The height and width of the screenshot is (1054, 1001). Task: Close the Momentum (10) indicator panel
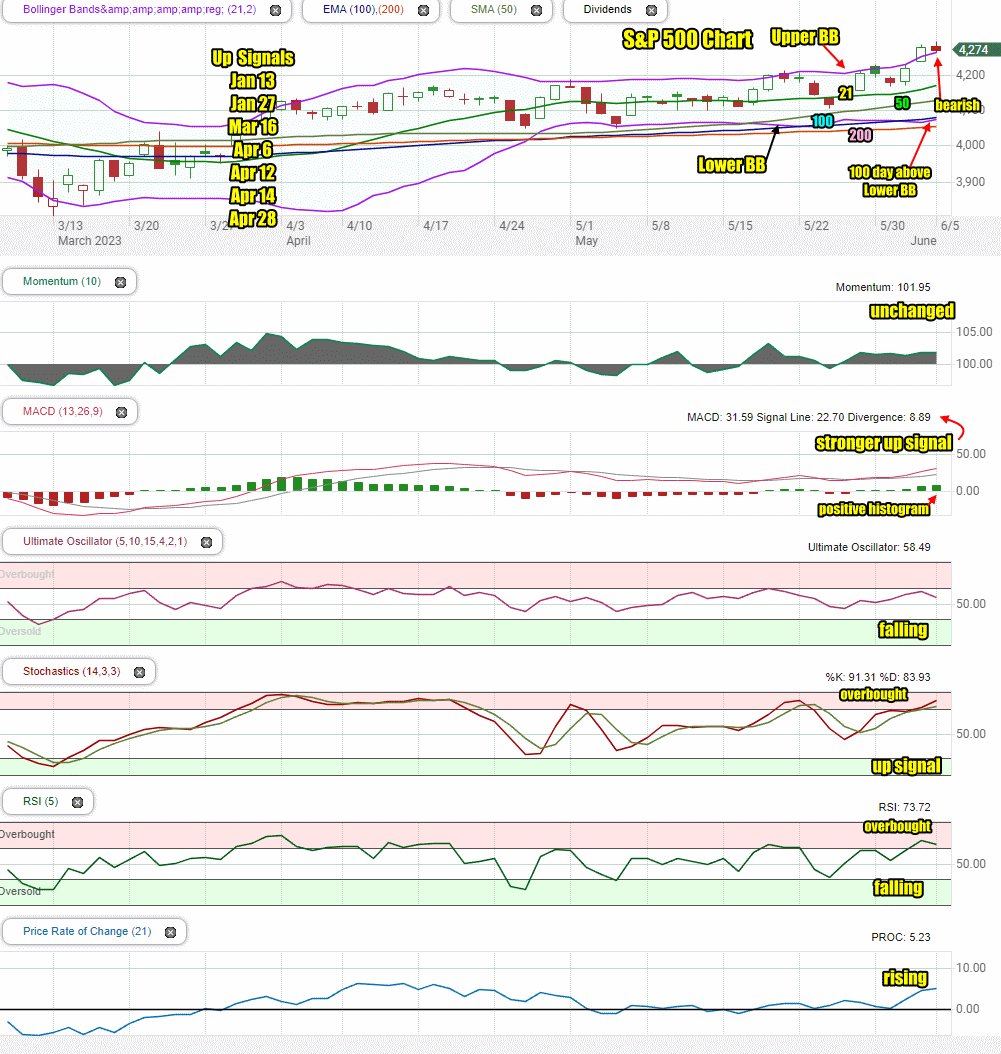click(x=120, y=282)
